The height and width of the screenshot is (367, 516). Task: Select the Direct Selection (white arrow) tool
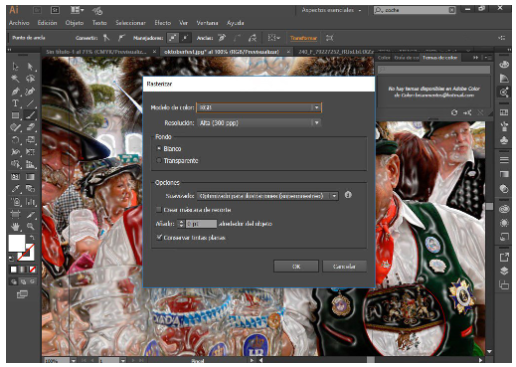click(30, 67)
